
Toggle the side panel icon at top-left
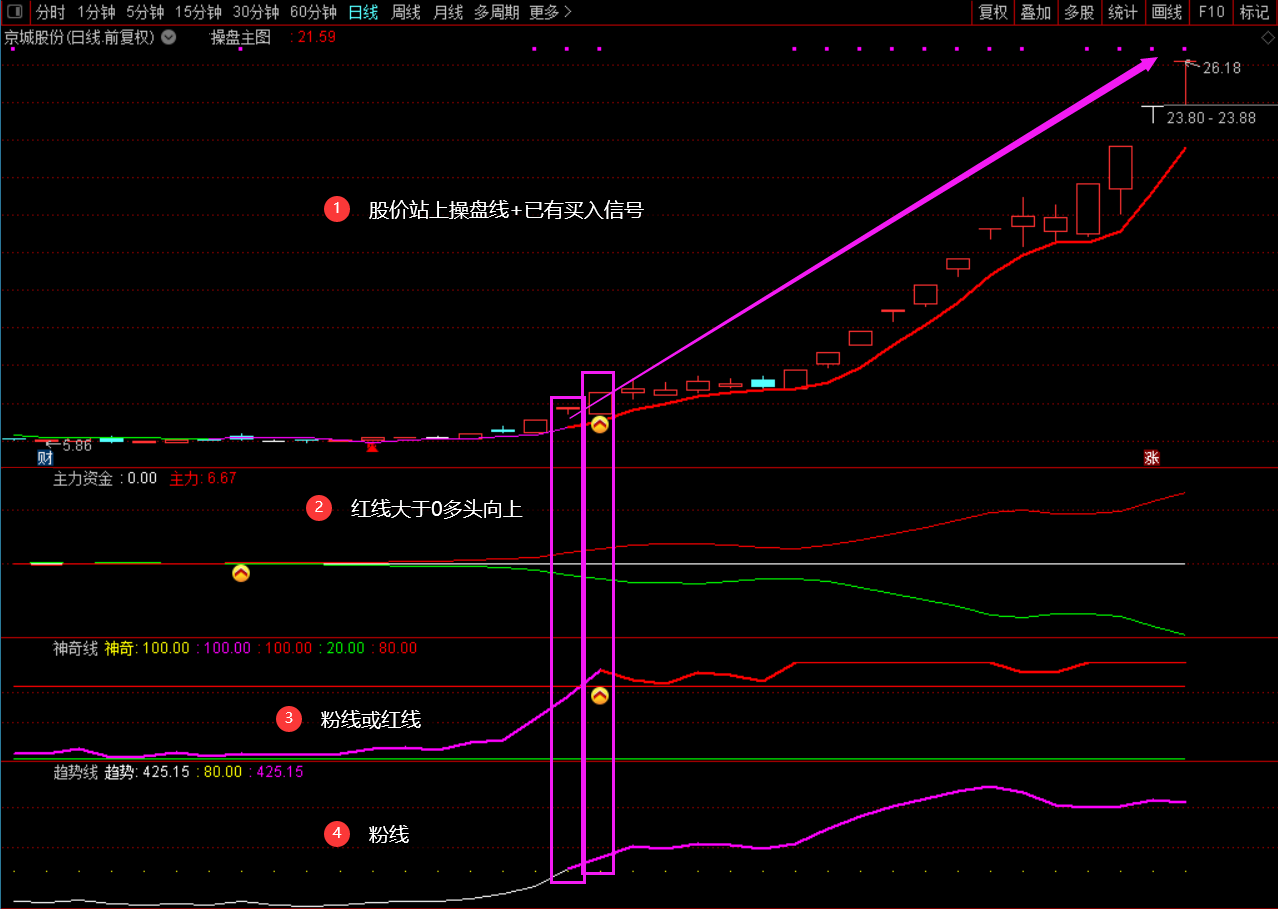(x=15, y=12)
